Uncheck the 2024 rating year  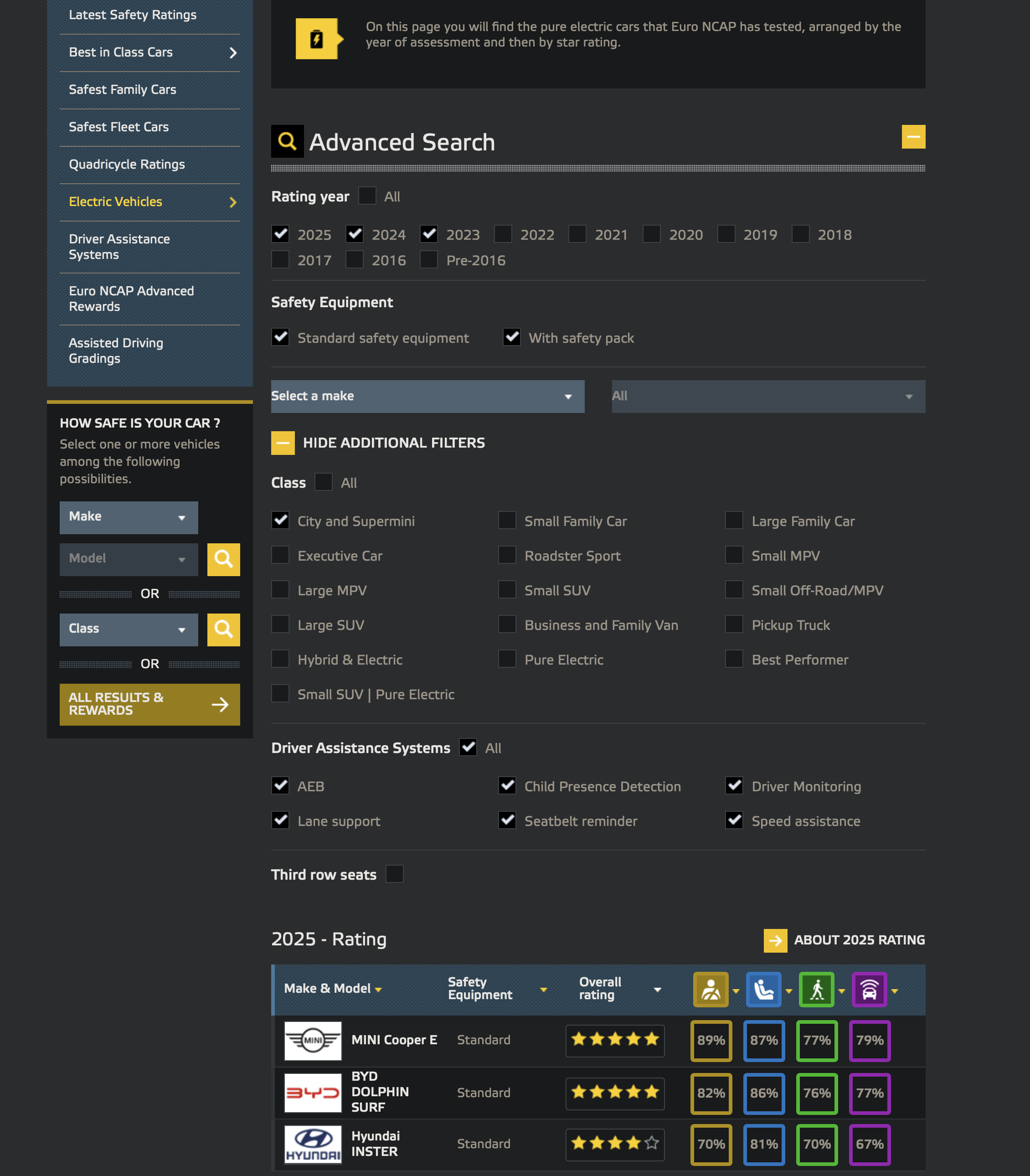[x=355, y=234]
